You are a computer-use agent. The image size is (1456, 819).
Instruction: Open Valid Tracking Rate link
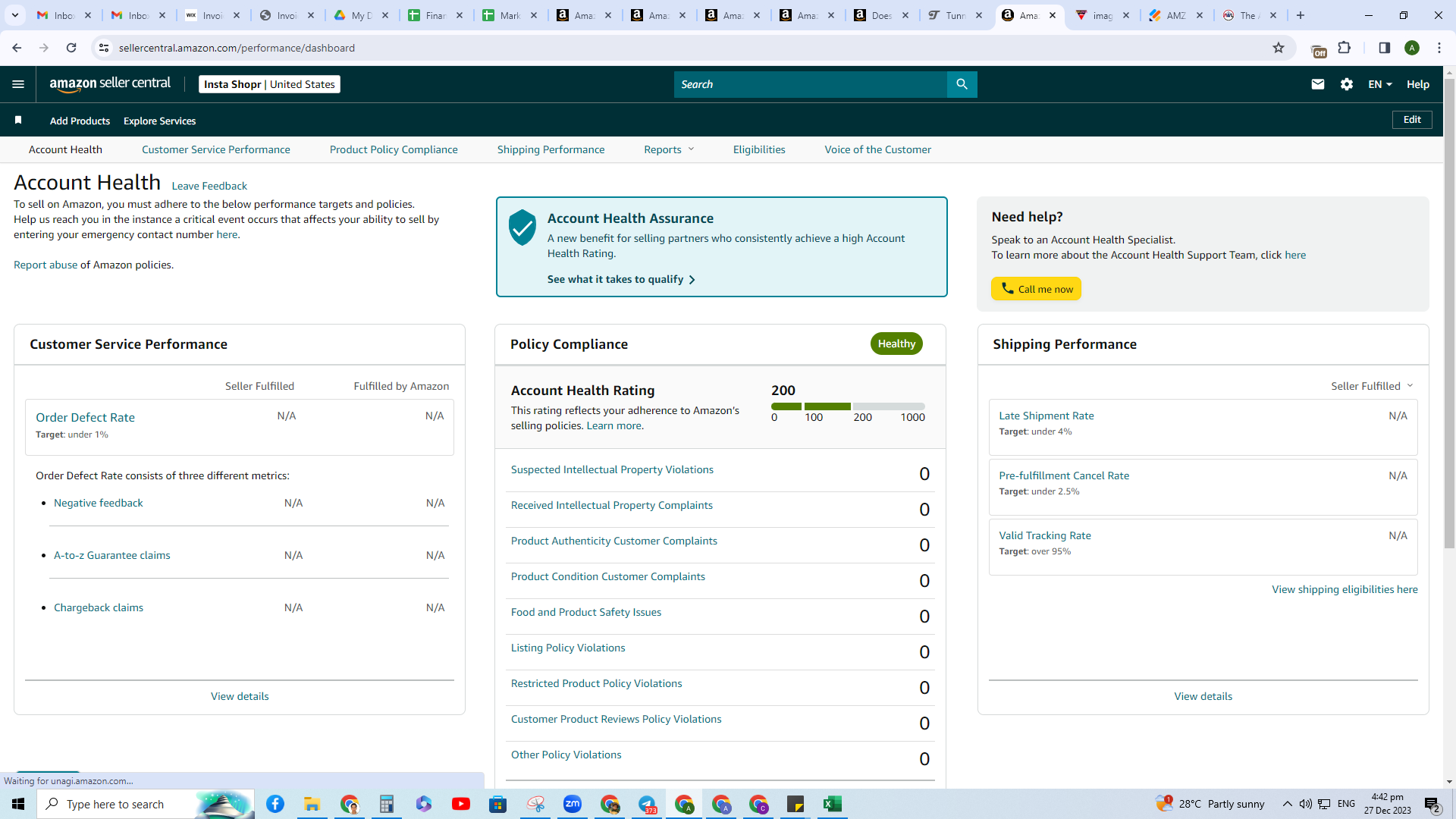[x=1045, y=535]
